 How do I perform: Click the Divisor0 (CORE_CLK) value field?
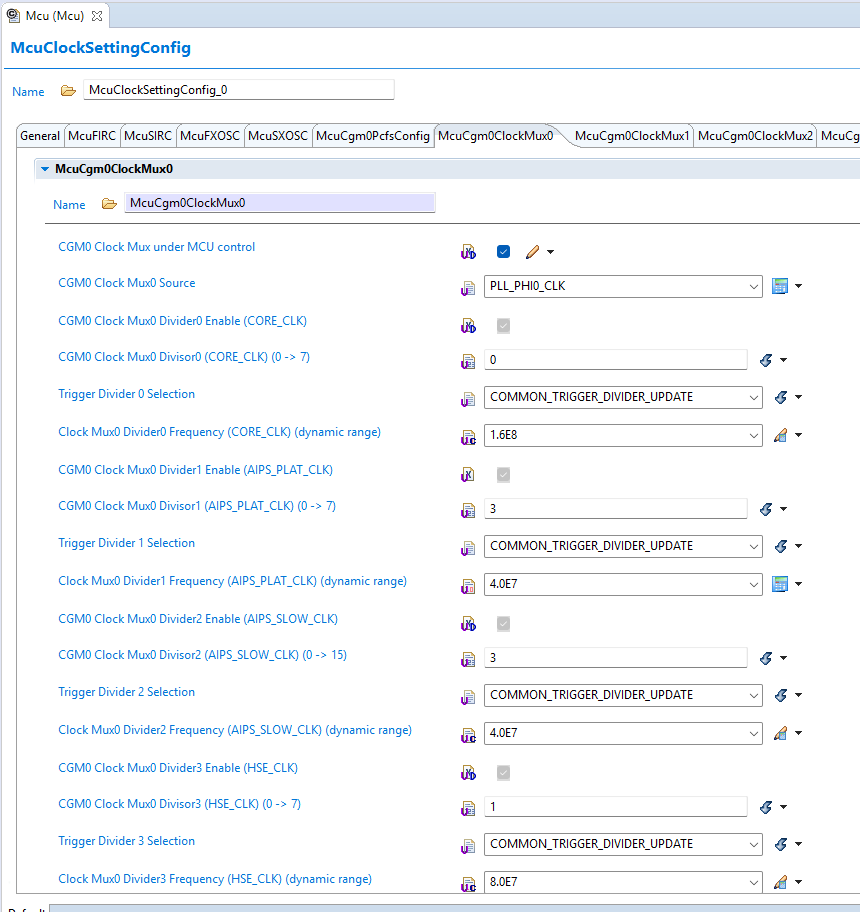[615, 359]
